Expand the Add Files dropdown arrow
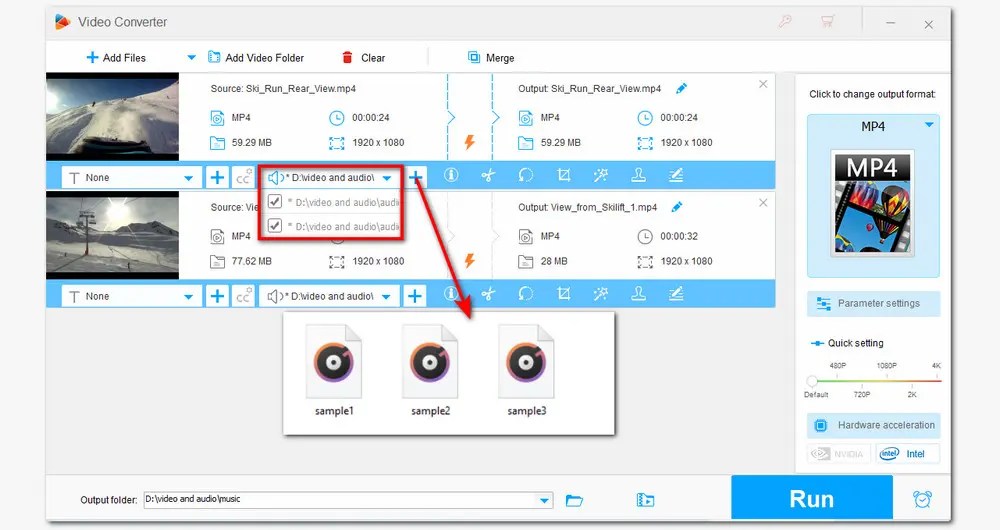This screenshot has width=1000, height=530. [x=191, y=57]
